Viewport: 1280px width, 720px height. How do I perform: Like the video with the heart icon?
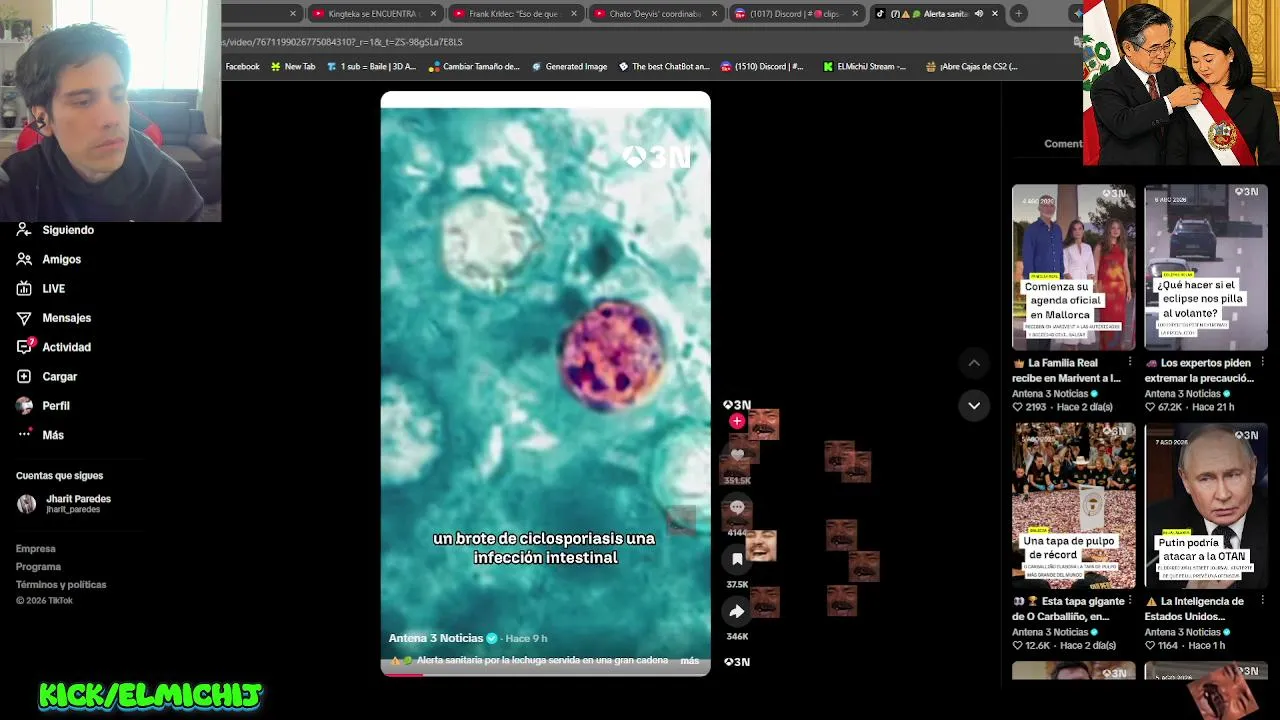(737, 455)
